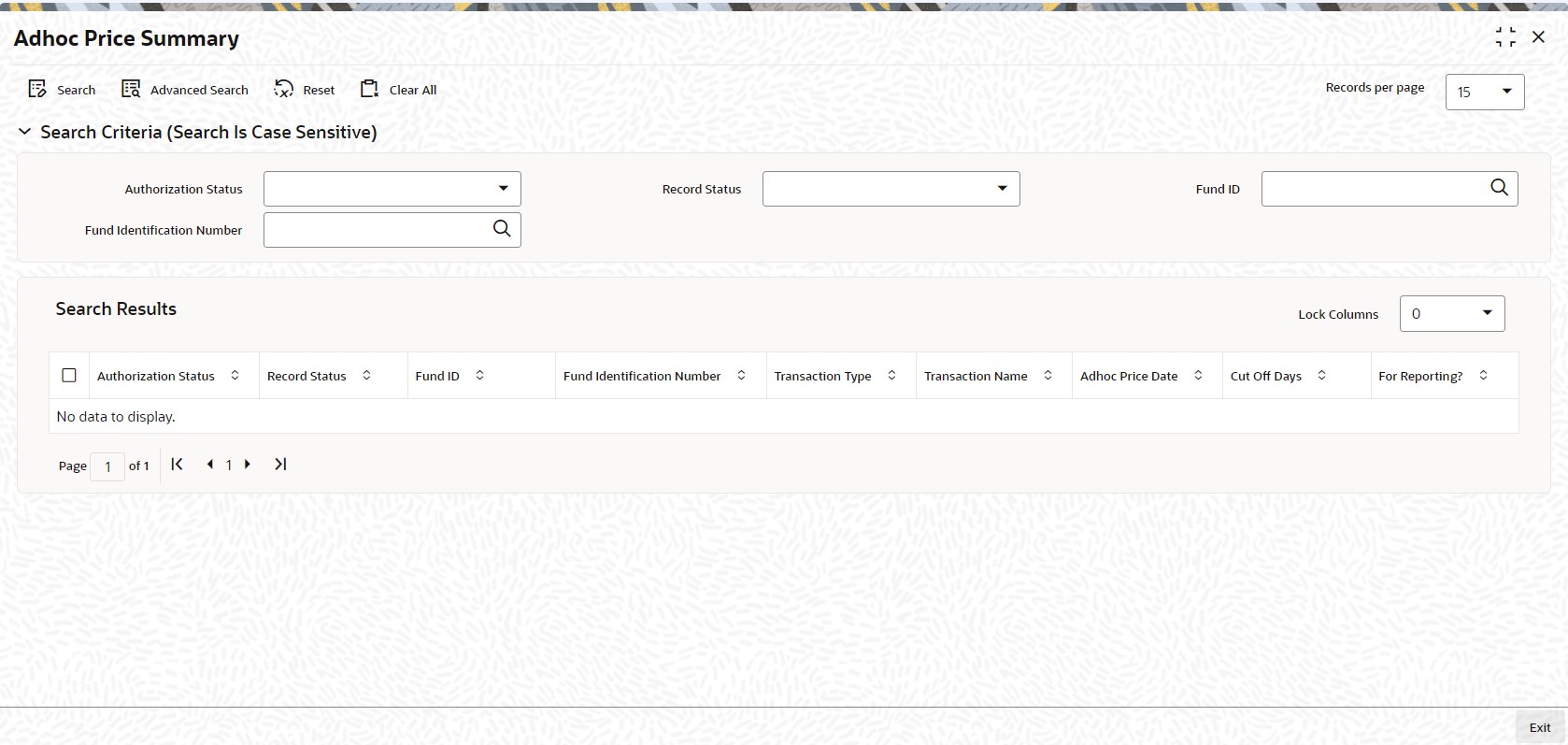Viewport: 1568px width, 745px height.
Task: Sort by Record Status column
Action: pyautogui.click(x=366, y=376)
